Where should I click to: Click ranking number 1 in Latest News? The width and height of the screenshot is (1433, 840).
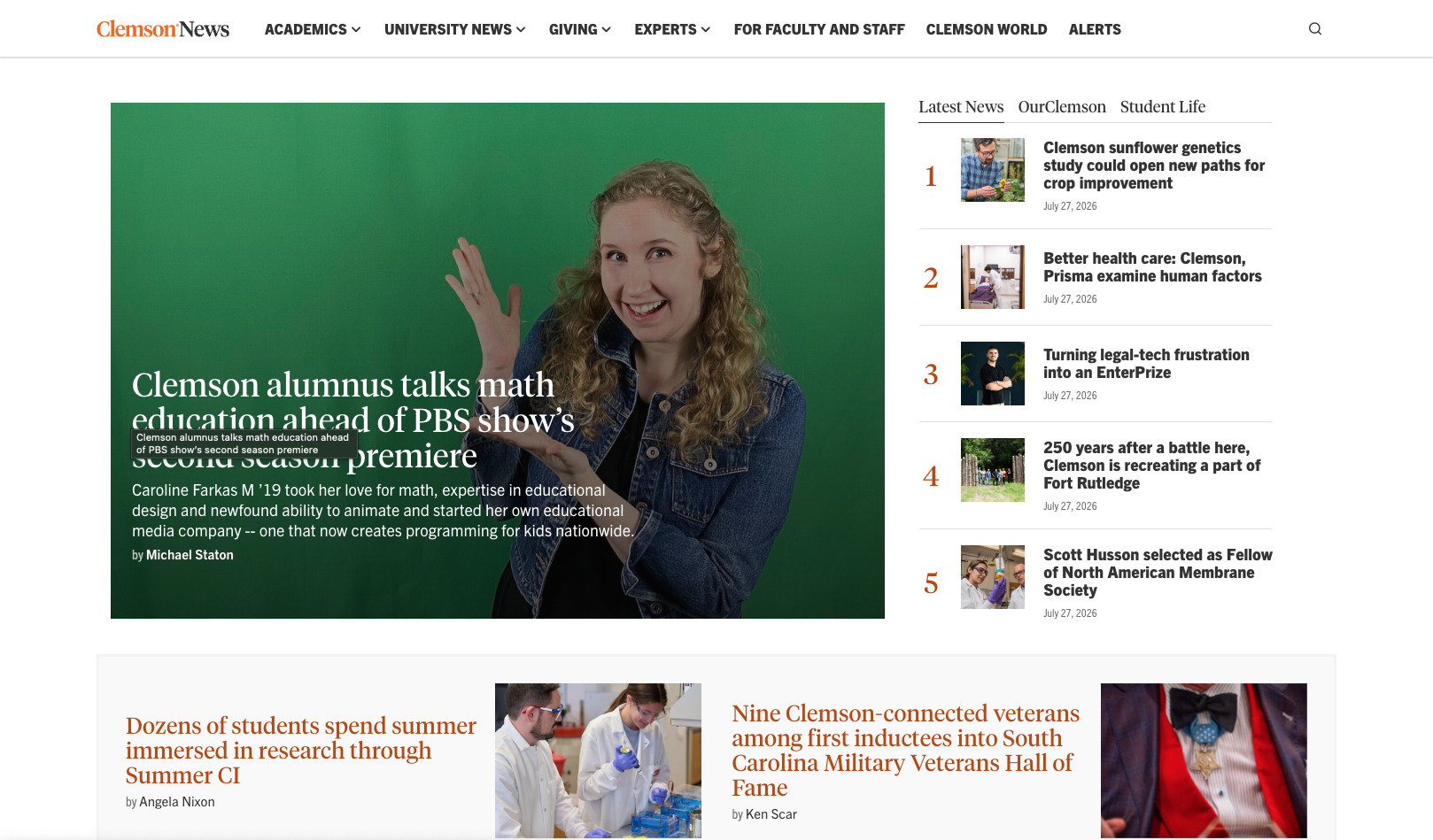(x=931, y=176)
